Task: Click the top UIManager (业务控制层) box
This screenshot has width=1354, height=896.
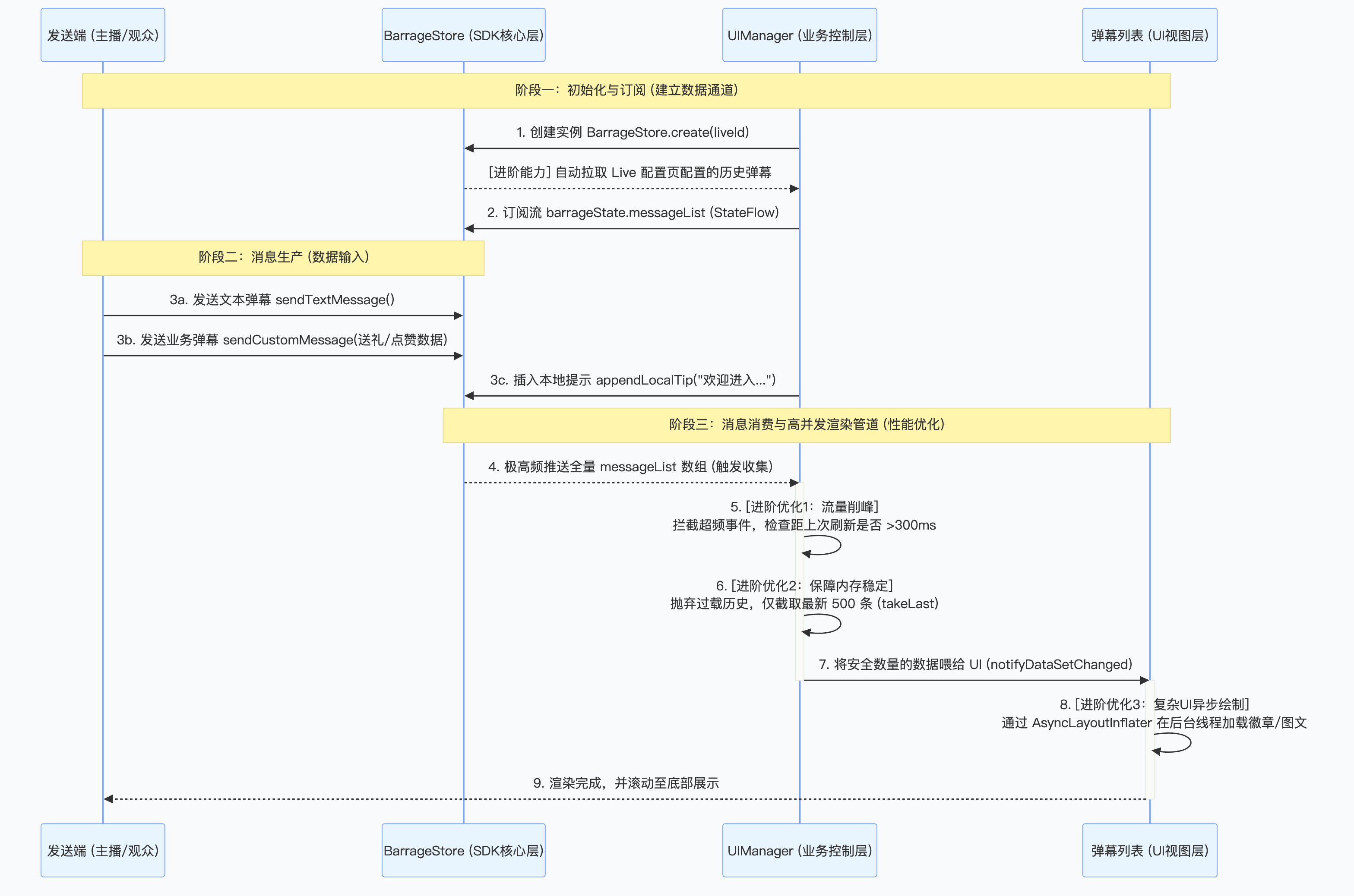Action: point(799,35)
